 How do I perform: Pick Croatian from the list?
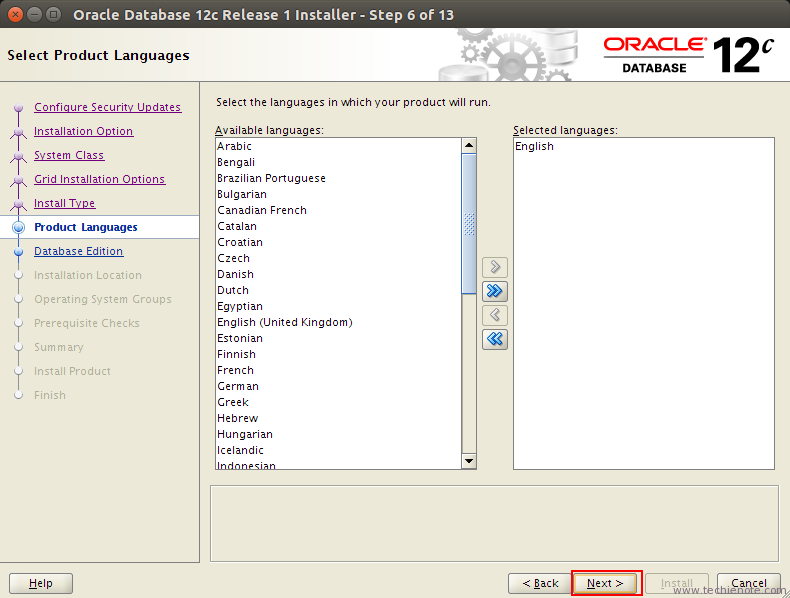338,242
